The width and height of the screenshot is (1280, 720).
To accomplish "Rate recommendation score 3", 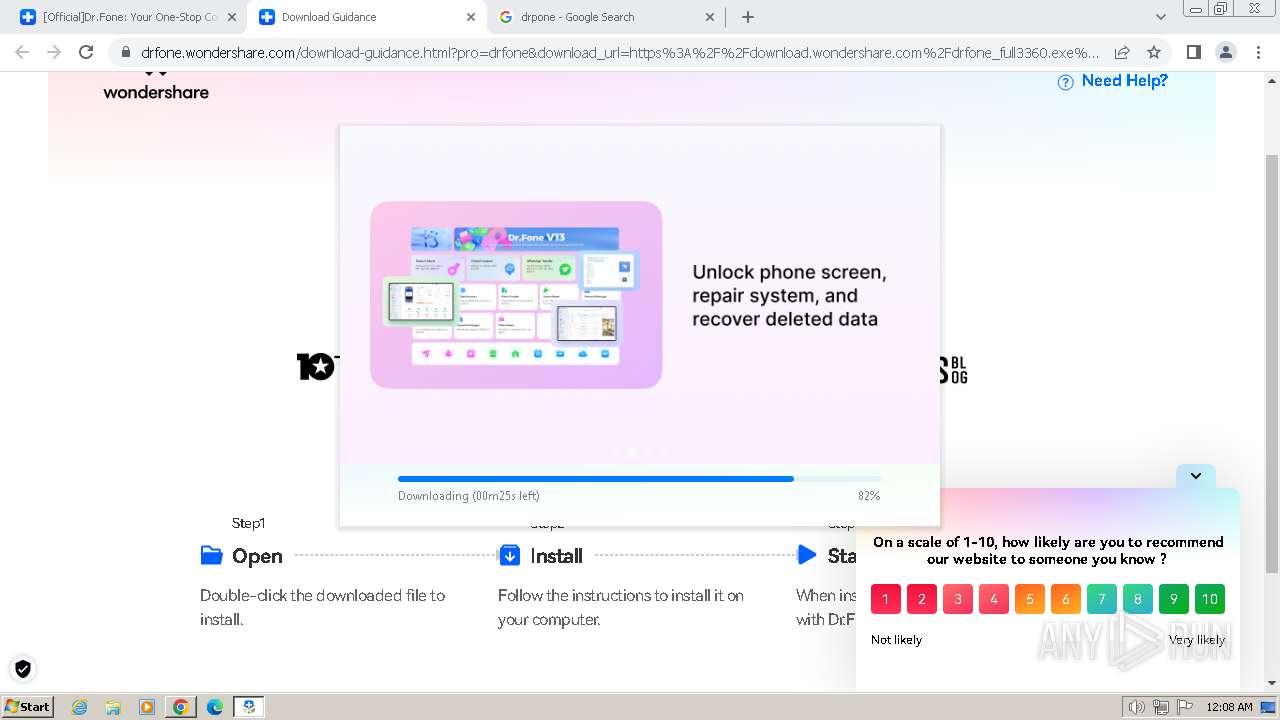I will [x=958, y=599].
